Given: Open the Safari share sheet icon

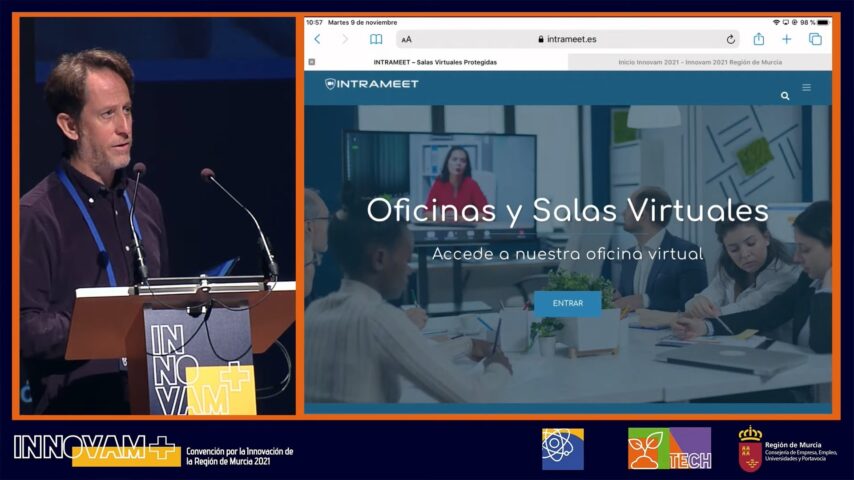Looking at the screenshot, I should (759, 39).
